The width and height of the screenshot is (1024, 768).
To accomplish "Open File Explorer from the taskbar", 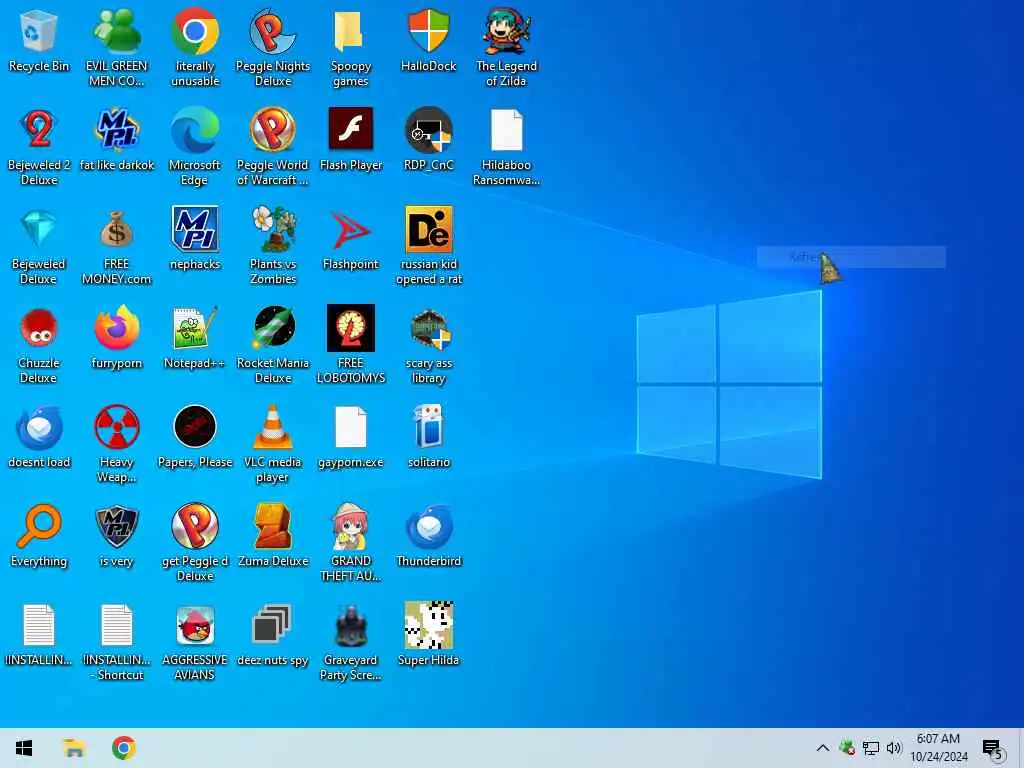I will pos(74,748).
